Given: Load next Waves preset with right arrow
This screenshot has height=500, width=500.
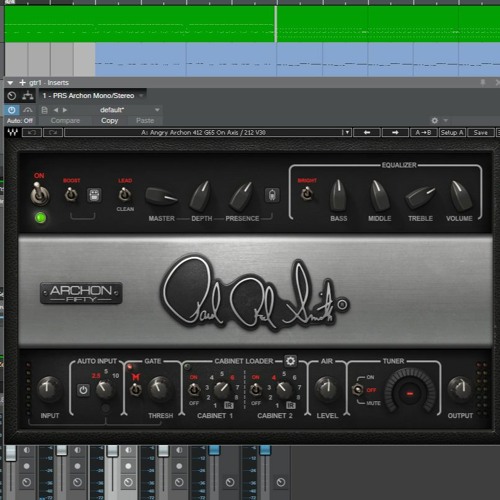Looking at the screenshot, I should coord(395,133).
